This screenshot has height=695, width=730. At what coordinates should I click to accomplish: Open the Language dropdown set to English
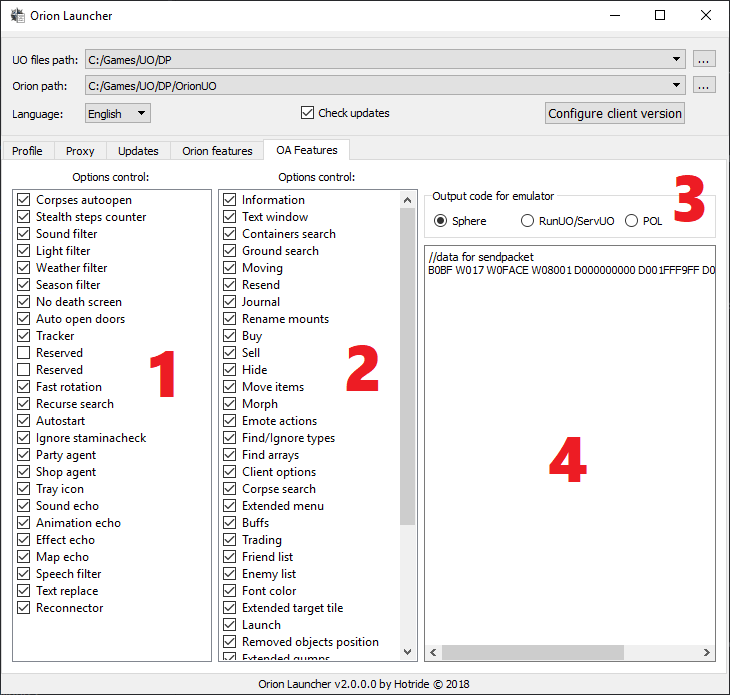tap(118, 113)
